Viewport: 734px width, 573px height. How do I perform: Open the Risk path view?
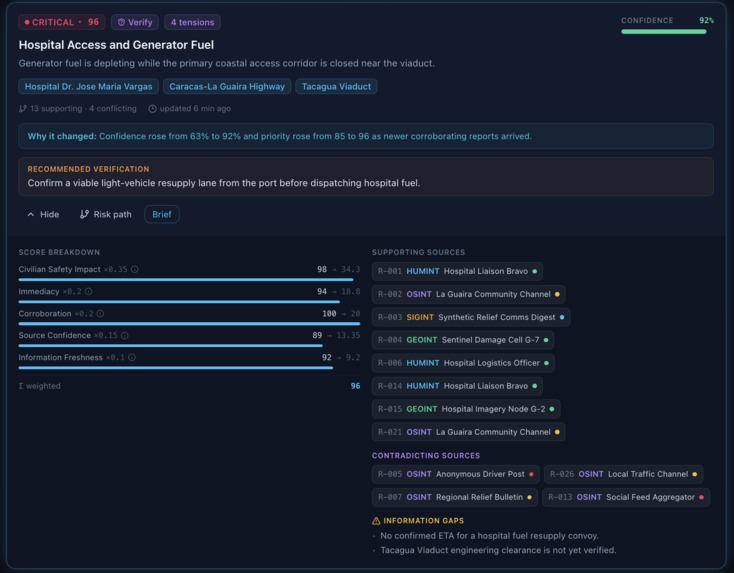(x=106, y=214)
